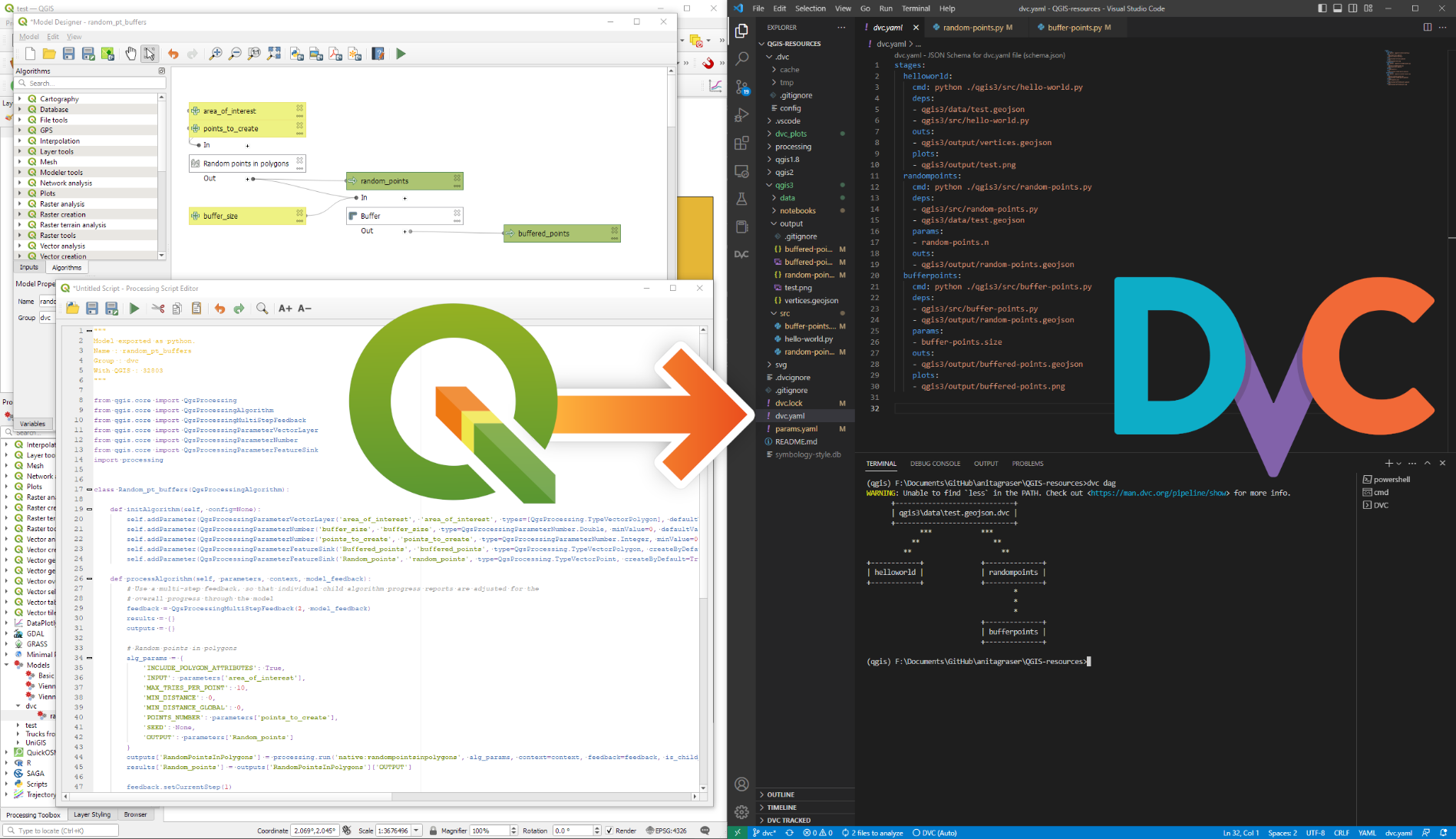The image size is (1456, 839).
Task: Click New model icon in Model Designer
Action: point(30,54)
